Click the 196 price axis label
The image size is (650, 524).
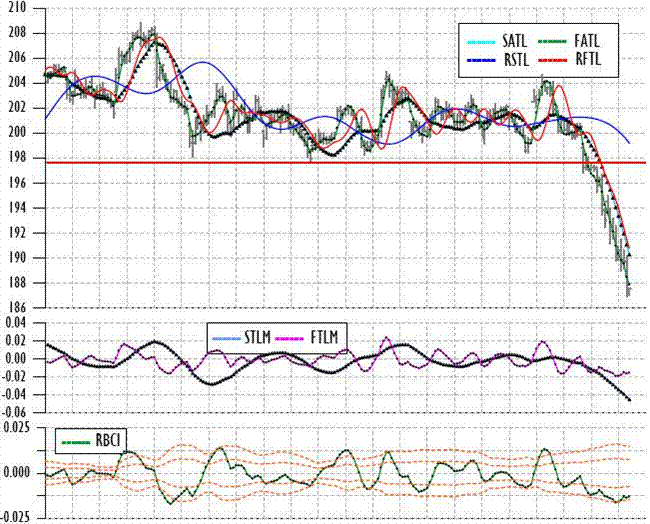(17, 183)
